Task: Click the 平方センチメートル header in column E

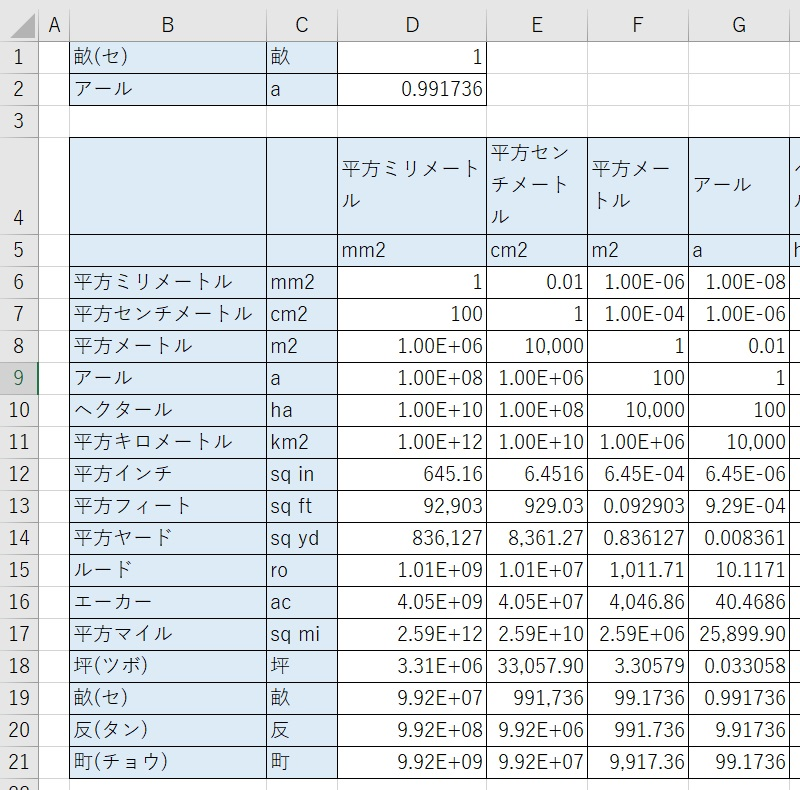Action: point(537,185)
